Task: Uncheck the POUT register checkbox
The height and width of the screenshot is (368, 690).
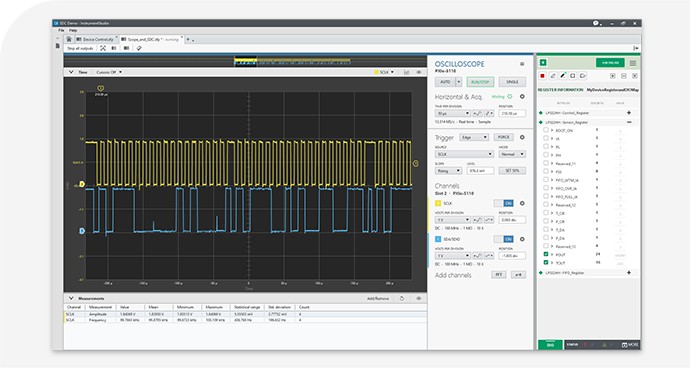Action: point(546,254)
